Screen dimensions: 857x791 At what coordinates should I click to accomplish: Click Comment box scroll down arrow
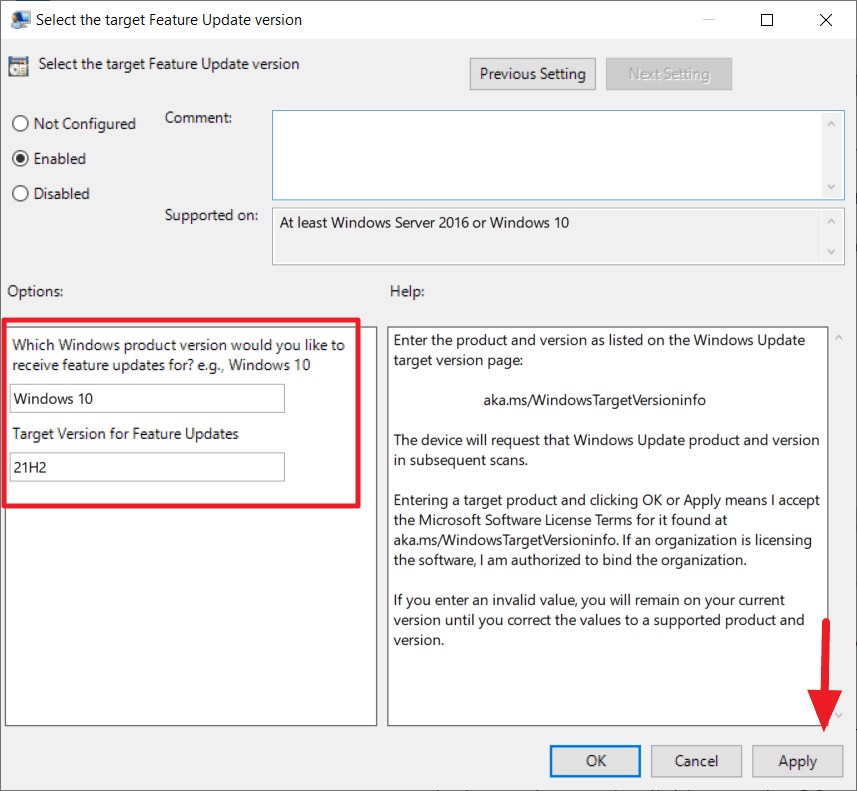(x=831, y=186)
